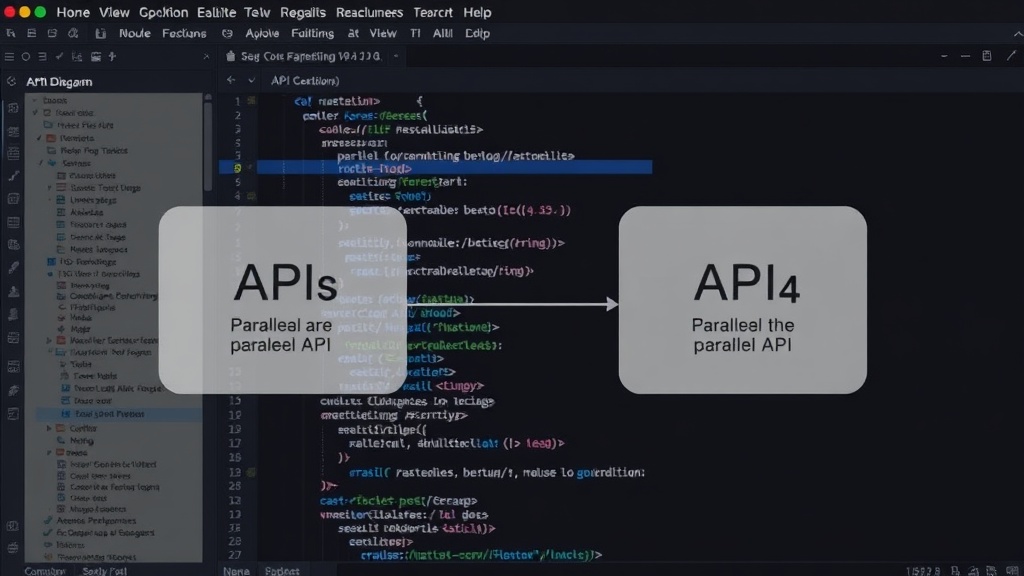Viewport: 1024px width, 576px height.
Task: Open the Help menu
Action: (x=477, y=12)
